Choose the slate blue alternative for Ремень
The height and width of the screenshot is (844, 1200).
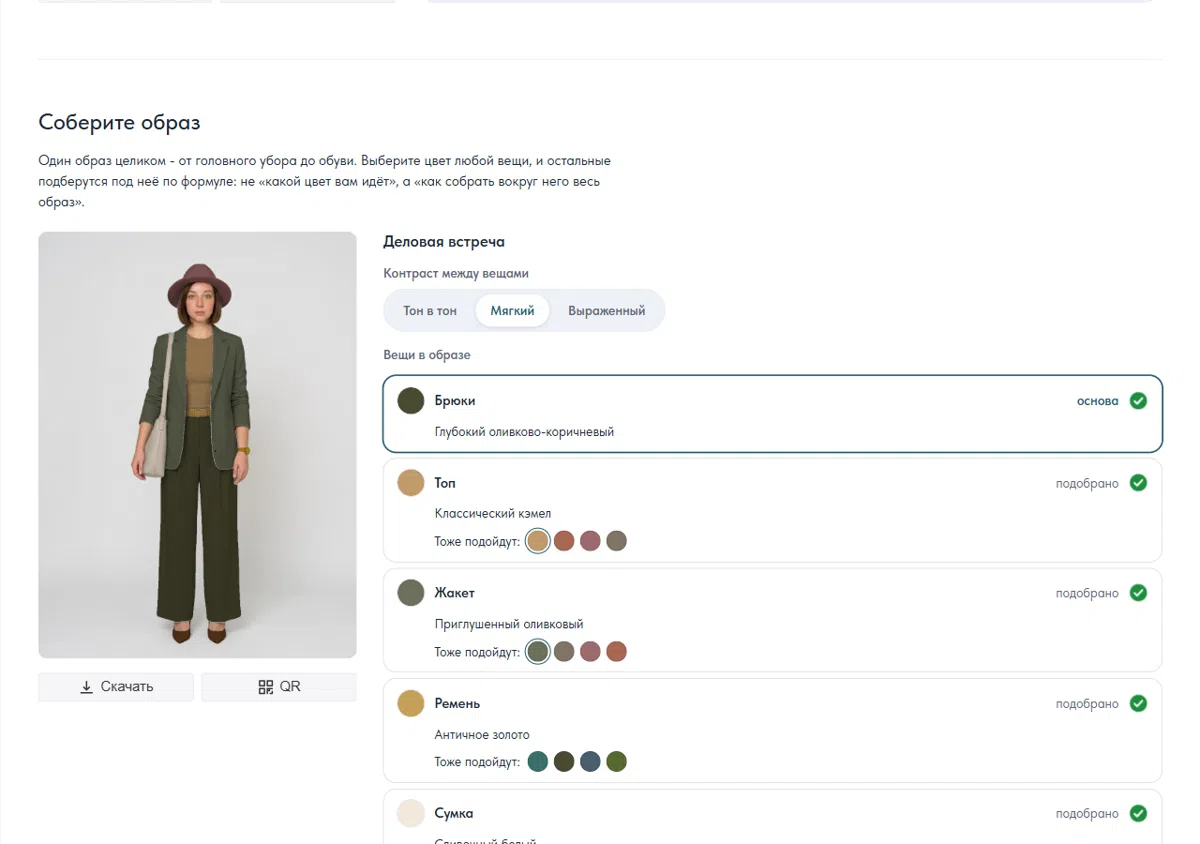[590, 762]
